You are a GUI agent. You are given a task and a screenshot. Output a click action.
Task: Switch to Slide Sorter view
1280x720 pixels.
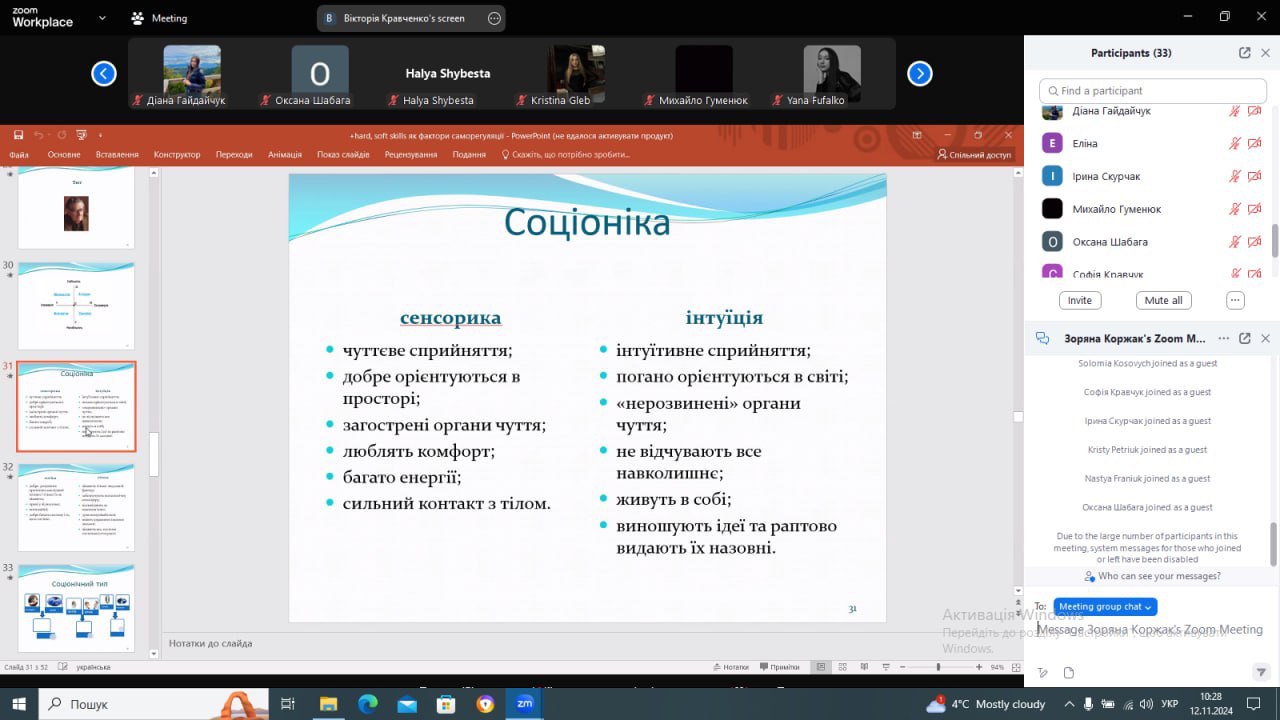click(842, 666)
